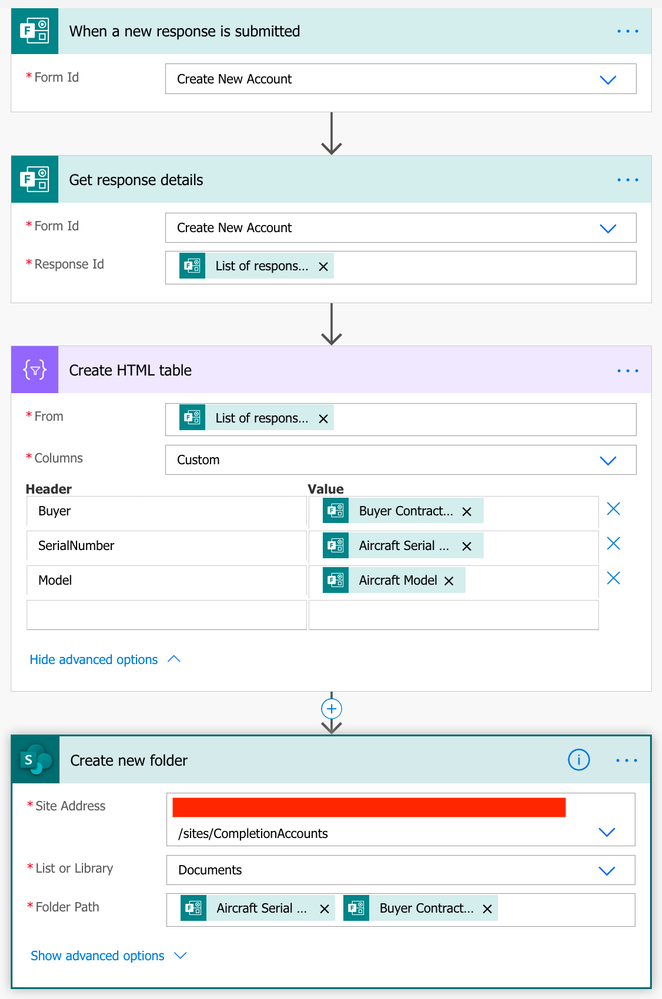Remove List of responses token from Response Id
The image size is (662, 999).
coord(323,266)
